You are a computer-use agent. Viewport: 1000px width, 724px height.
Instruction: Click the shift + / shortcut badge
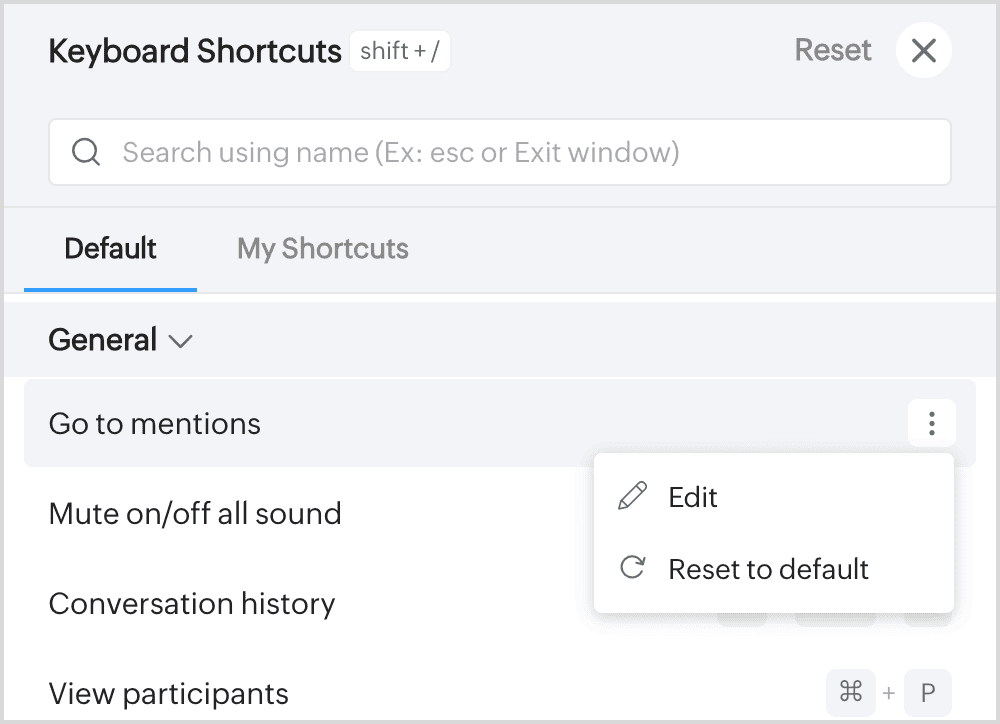[400, 51]
